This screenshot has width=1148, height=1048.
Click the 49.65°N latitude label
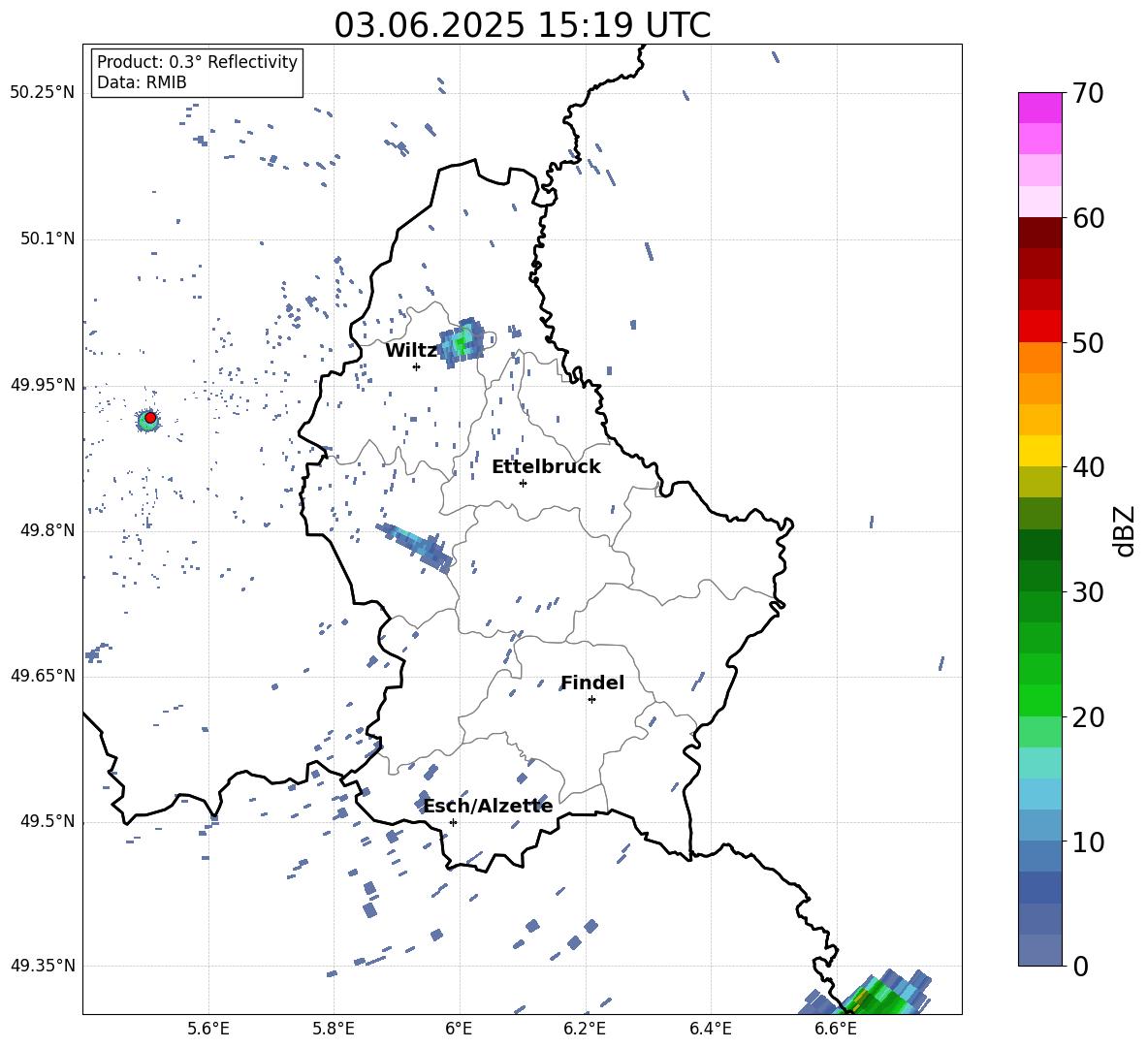(x=43, y=675)
